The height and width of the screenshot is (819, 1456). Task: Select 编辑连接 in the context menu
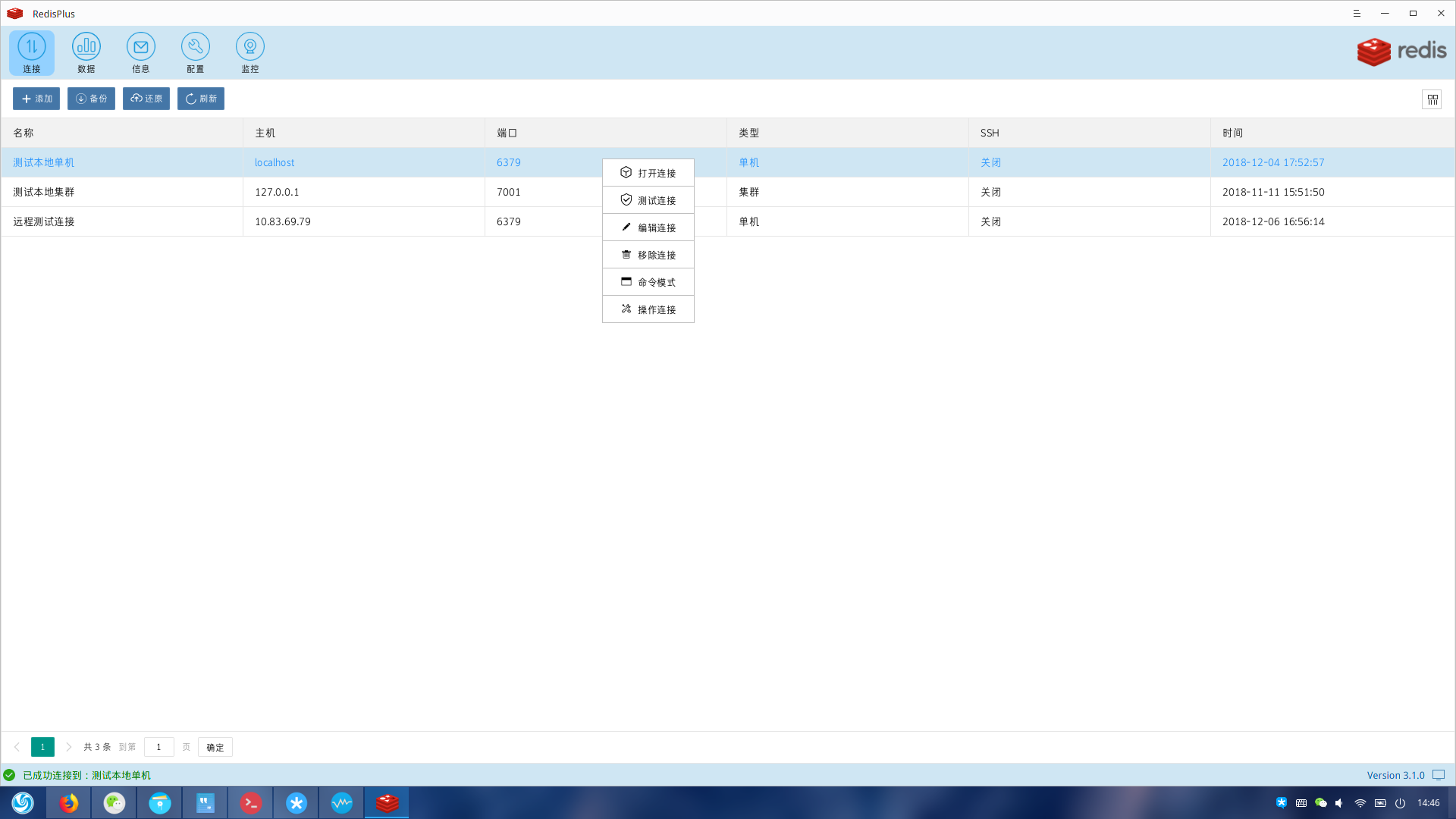pyautogui.click(x=648, y=227)
